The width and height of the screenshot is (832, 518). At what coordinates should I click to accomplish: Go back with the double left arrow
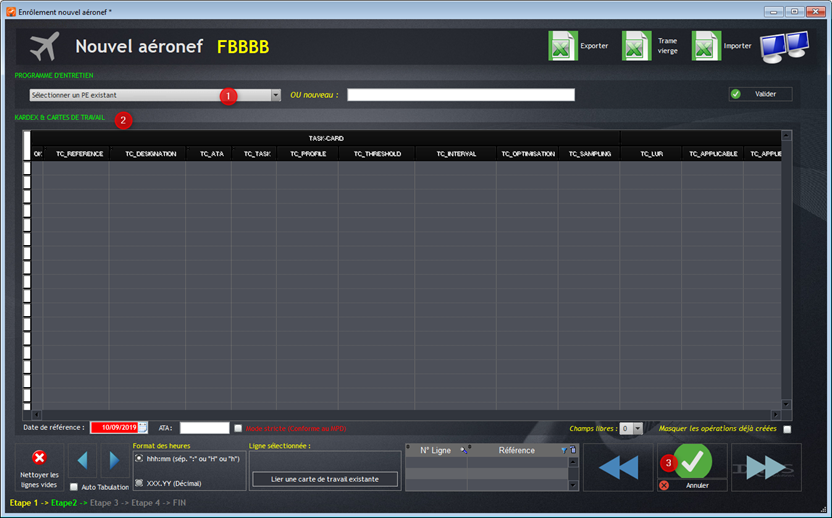click(x=618, y=468)
